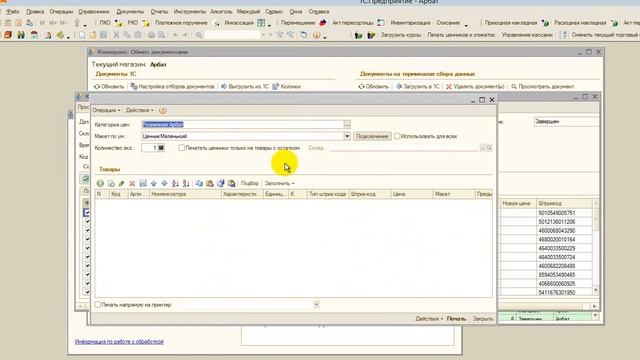Click Просмотреть документ in exchange window
640x360 pixels.
tap(543, 87)
